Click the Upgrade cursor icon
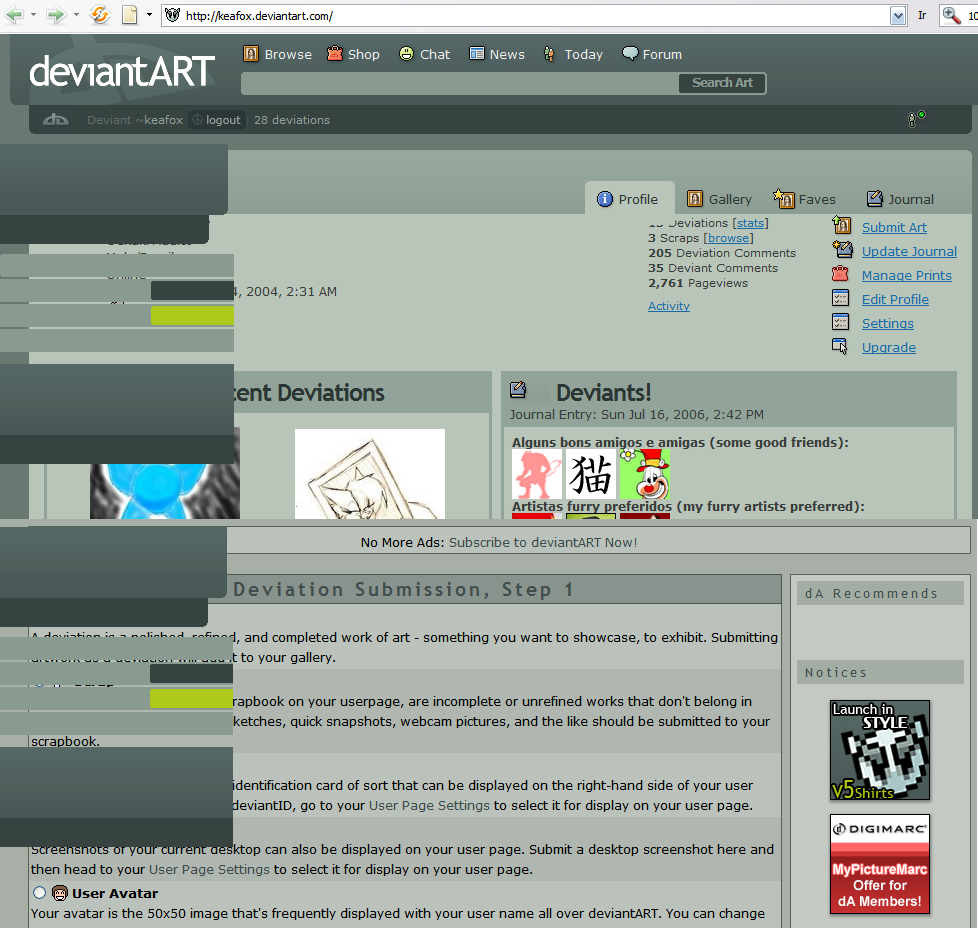The height and width of the screenshot is (928, 978). tap(840, 346)
